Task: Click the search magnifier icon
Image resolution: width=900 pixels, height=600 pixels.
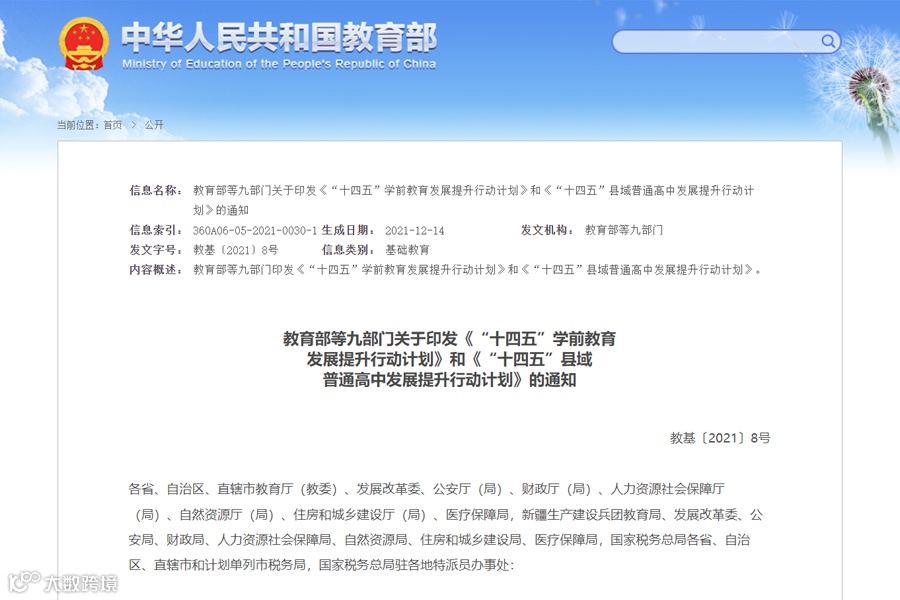Action: (827, 41)
